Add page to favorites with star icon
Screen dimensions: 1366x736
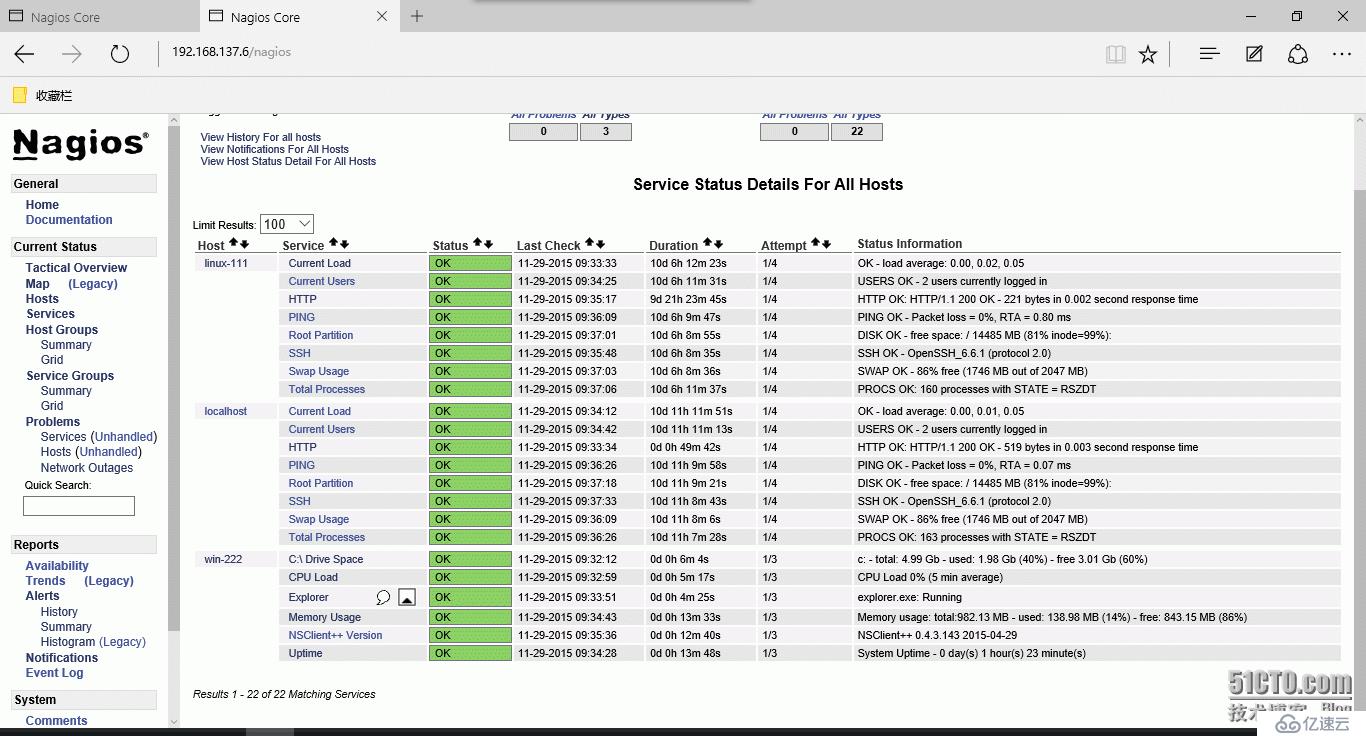click(x=1148, y=54)
